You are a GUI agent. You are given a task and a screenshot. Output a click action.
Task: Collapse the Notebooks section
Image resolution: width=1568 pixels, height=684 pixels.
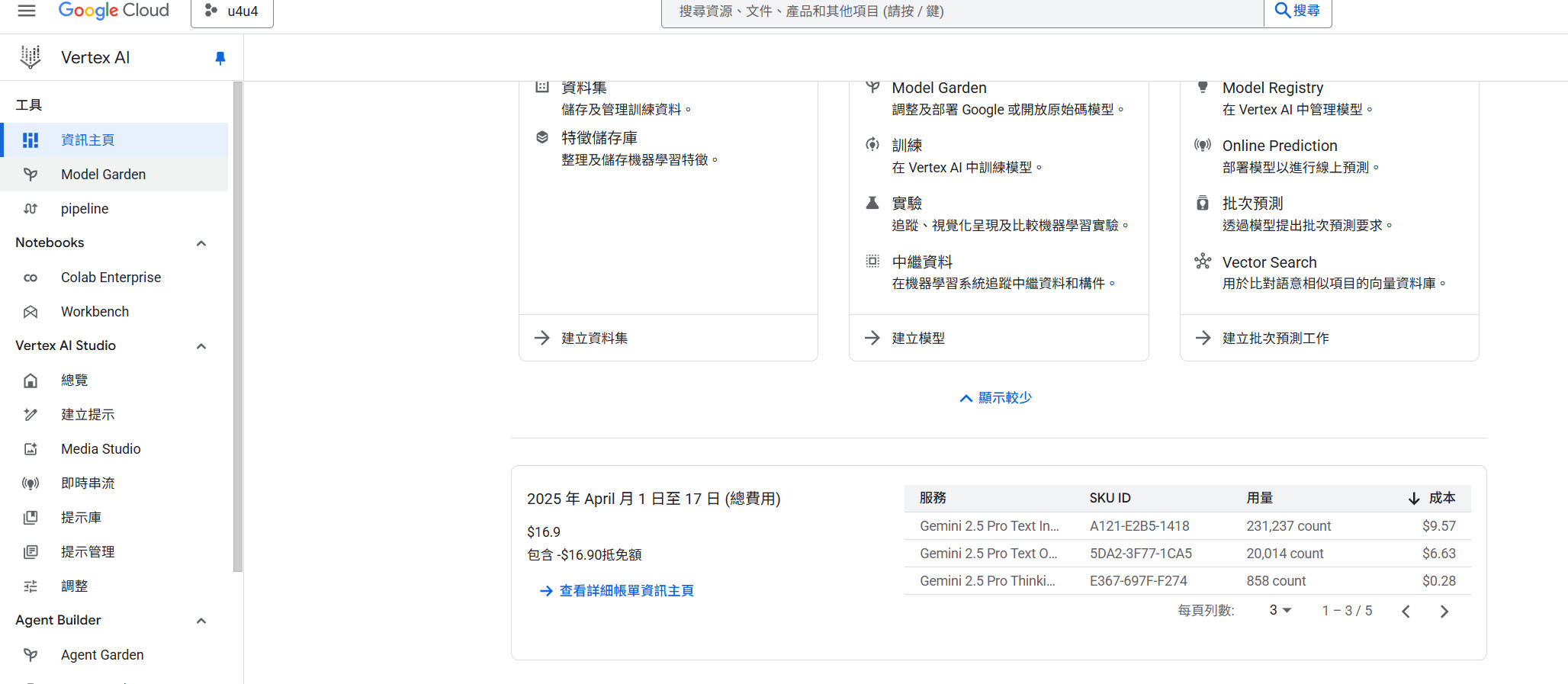[x=201, y=243]
